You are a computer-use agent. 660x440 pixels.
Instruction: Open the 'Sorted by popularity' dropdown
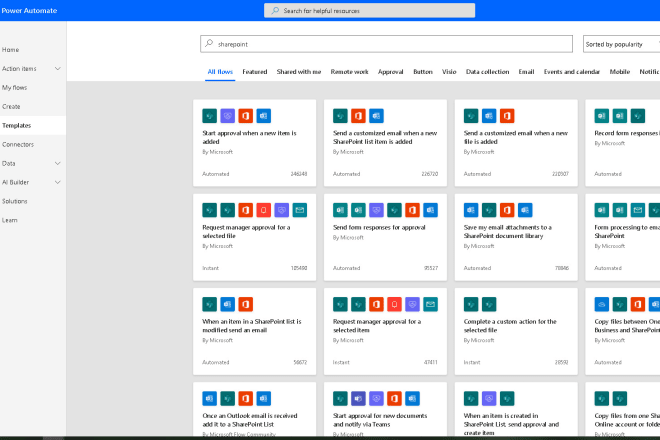coord(621,44)
